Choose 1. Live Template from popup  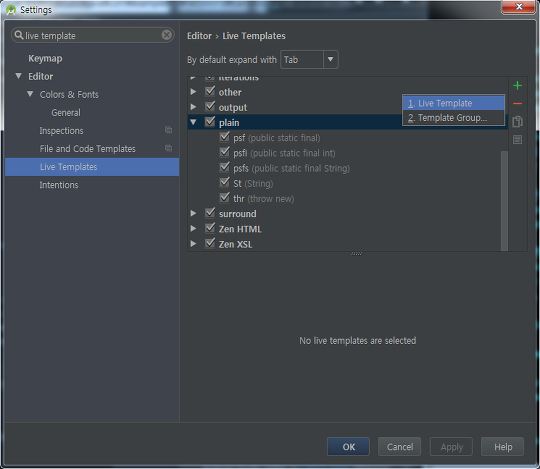tap(454, 103)
